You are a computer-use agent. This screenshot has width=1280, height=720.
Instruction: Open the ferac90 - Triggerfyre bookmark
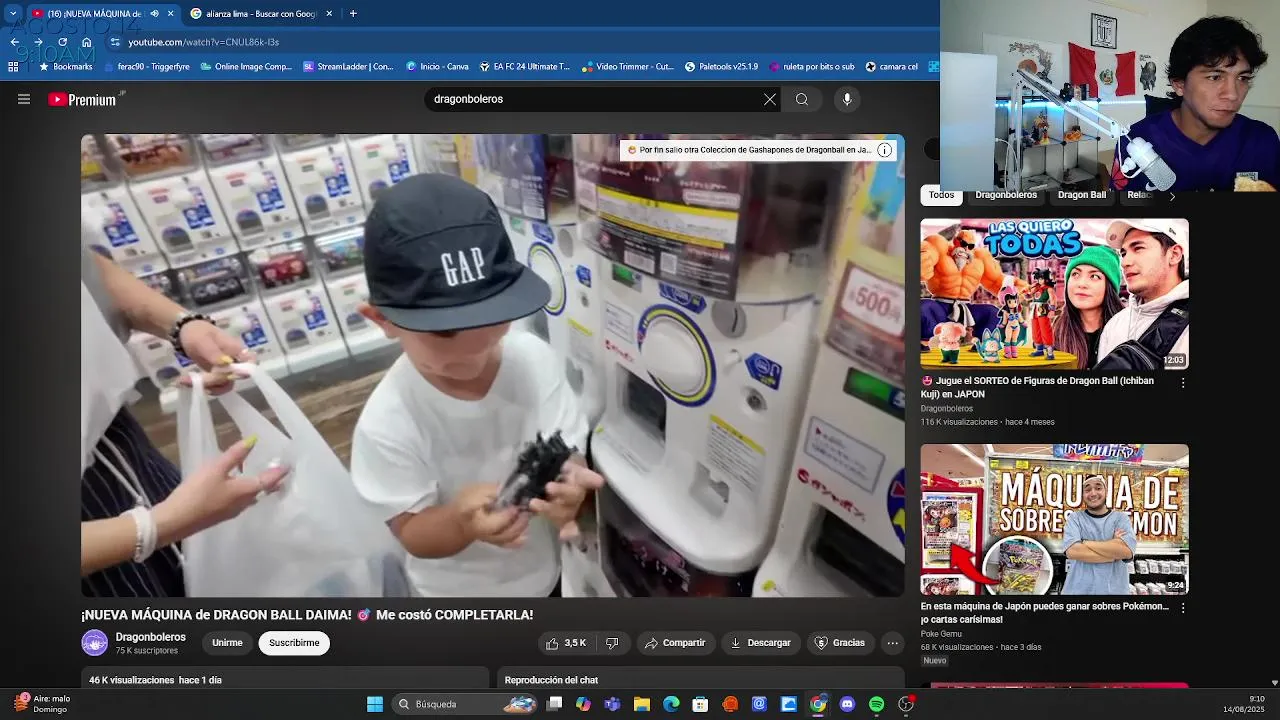[x=148, y=67]
